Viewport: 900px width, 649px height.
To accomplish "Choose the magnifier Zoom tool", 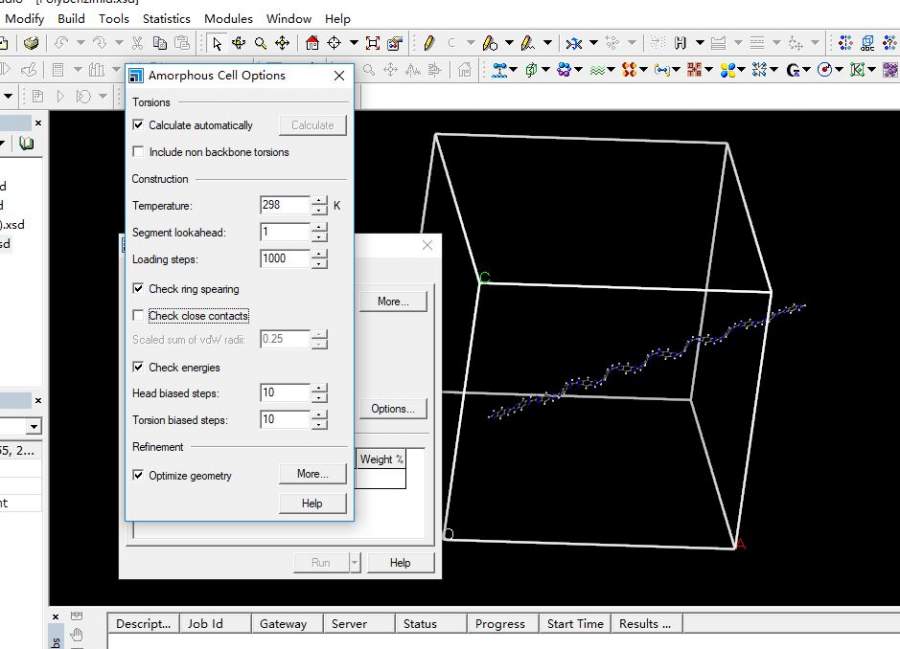I will tap(261, 43).
